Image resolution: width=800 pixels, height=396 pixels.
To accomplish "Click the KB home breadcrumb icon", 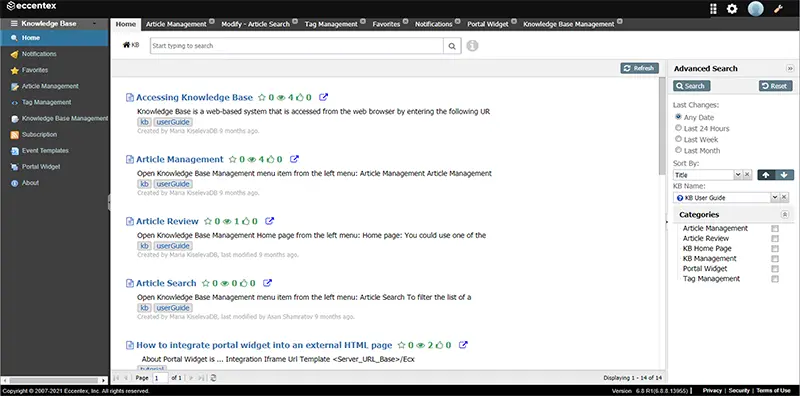I will pyautogui.click(x=127, y=45).
